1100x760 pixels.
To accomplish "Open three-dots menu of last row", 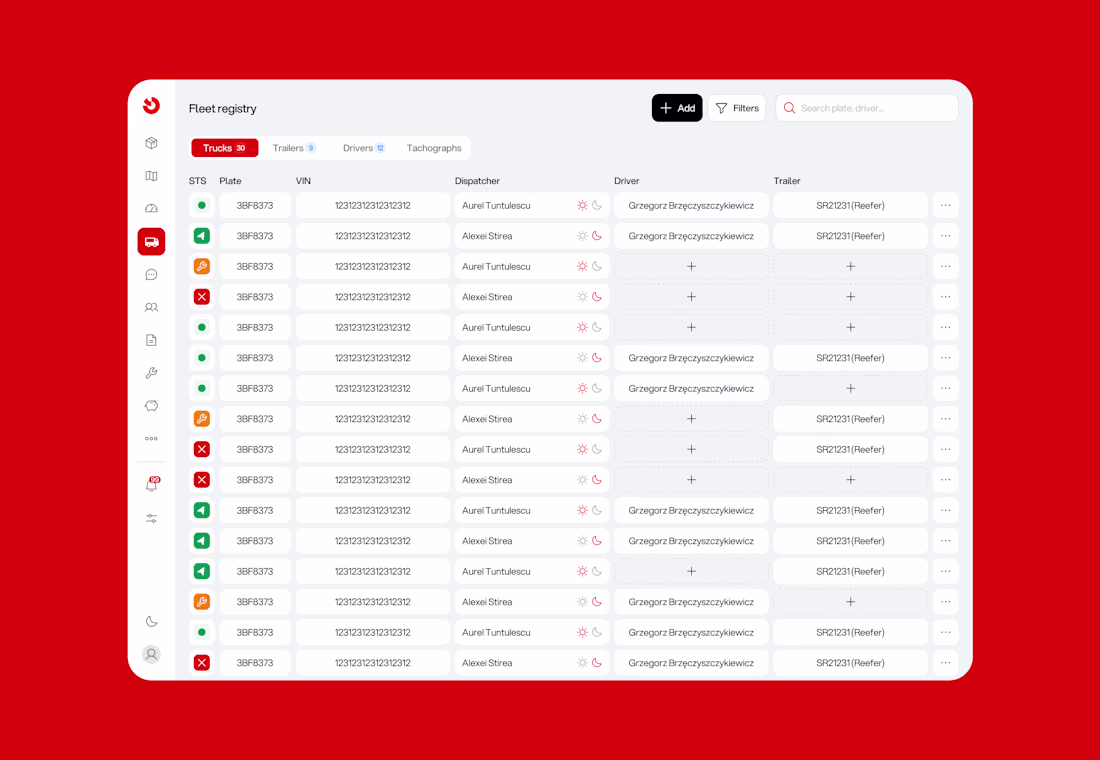I will click(946, 662).
